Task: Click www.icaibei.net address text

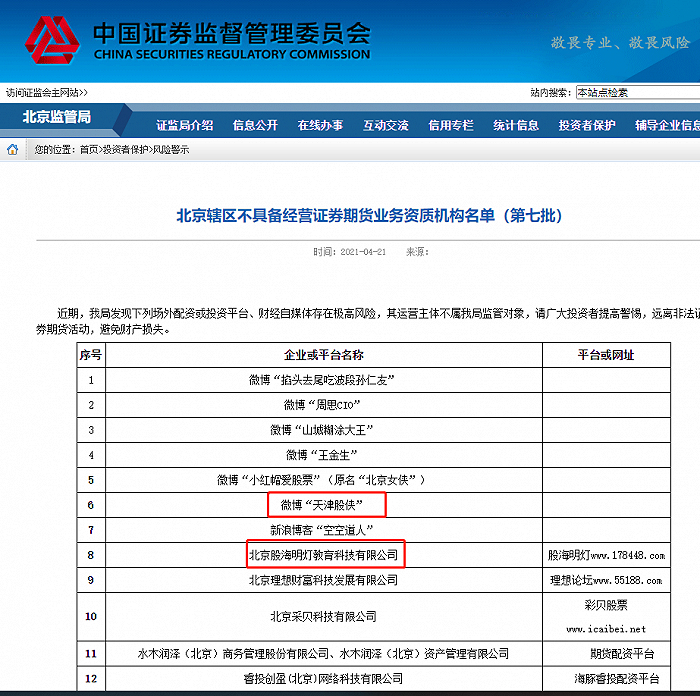Action: [x=606, y=629]
